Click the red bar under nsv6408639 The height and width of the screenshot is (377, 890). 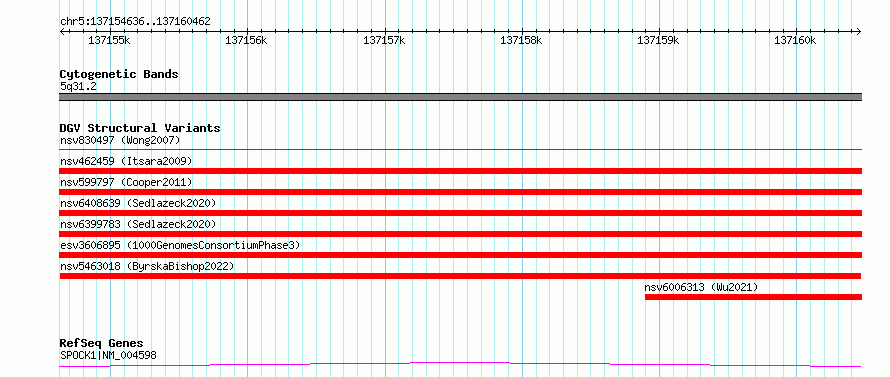pos(460,213)
